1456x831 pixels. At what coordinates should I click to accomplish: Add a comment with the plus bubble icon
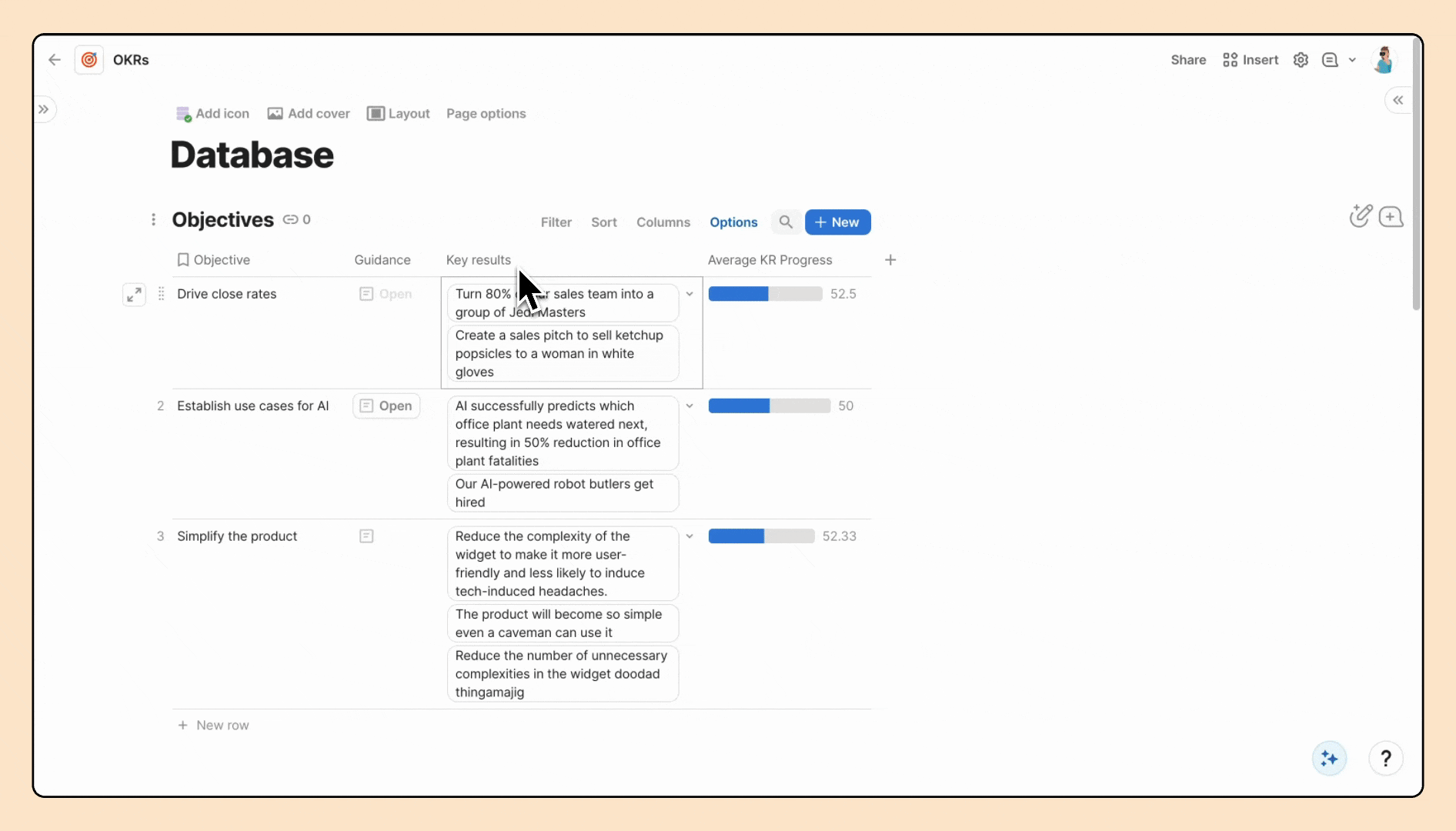[x=1391, y=217]
